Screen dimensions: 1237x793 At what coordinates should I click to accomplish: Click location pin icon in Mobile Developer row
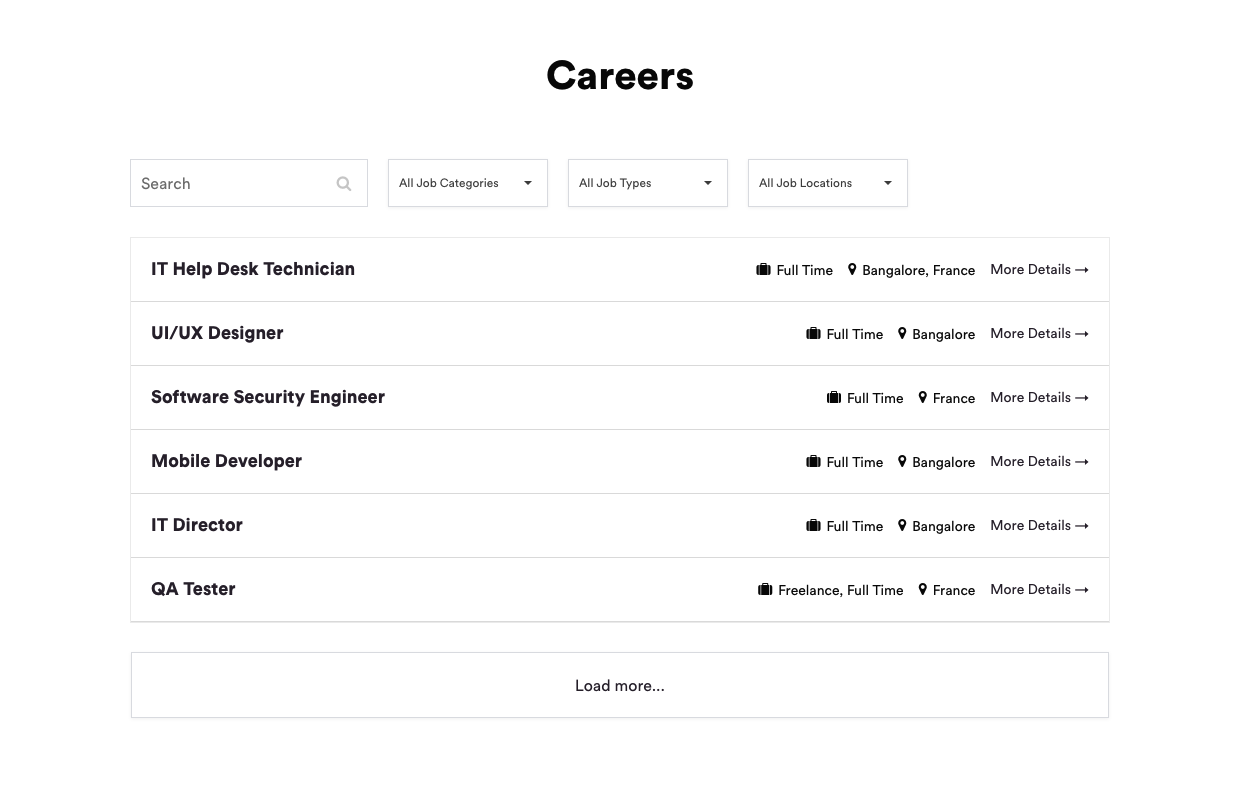click(902, 462)
